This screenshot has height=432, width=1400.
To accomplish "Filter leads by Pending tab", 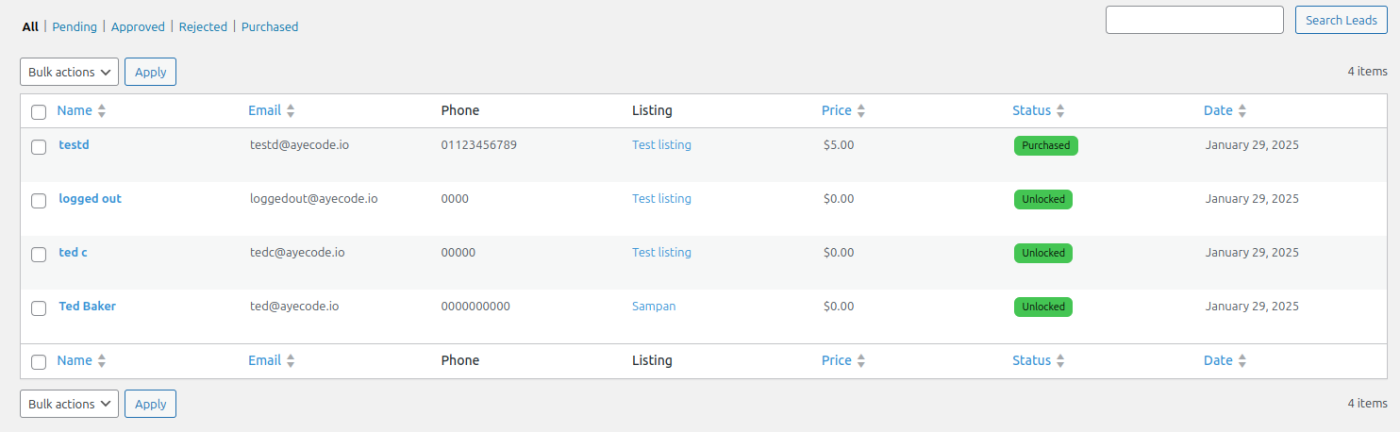I will [x=74, y=27].
